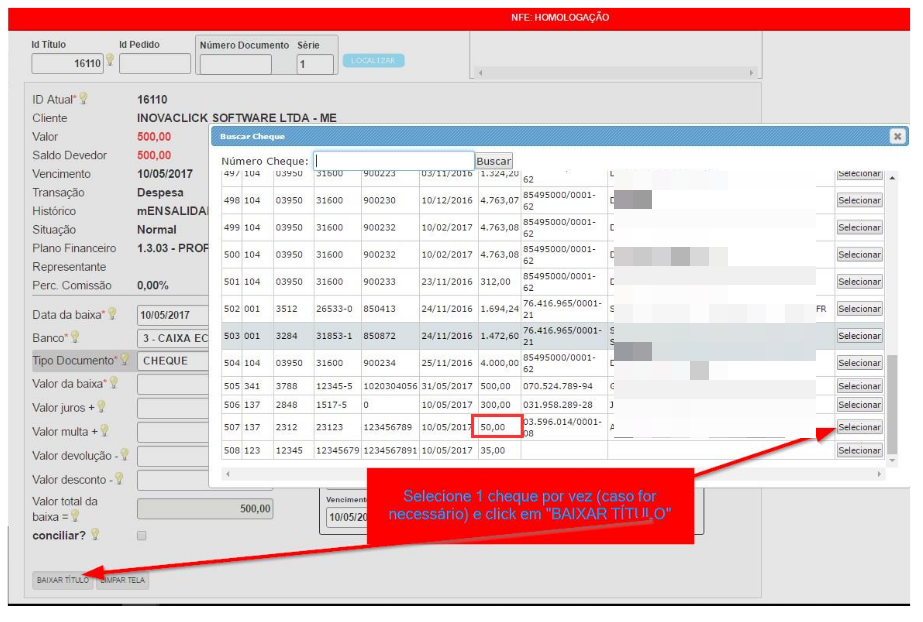The height and width of the screenshot is (622, 923).
Task: Close the Buscar Cheque dialog
Action: point(897,136)
